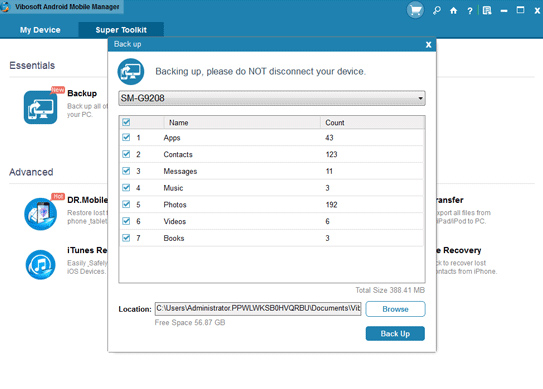
Task: Uncheck the Messages row checkbox
Action: pos(126,171)
